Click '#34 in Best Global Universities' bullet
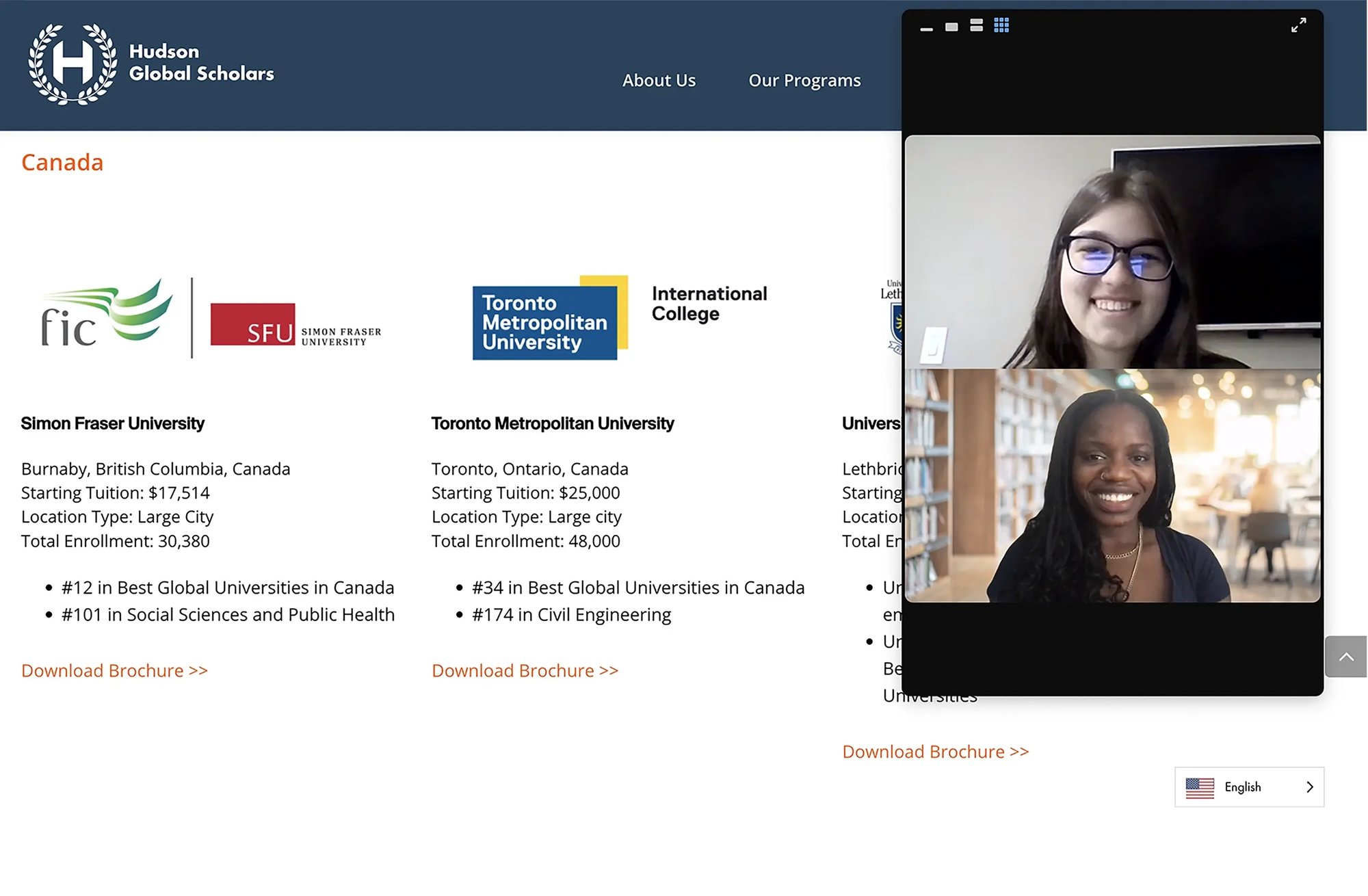The height and width of the screenshot is (896, 1368). [638, 588]
